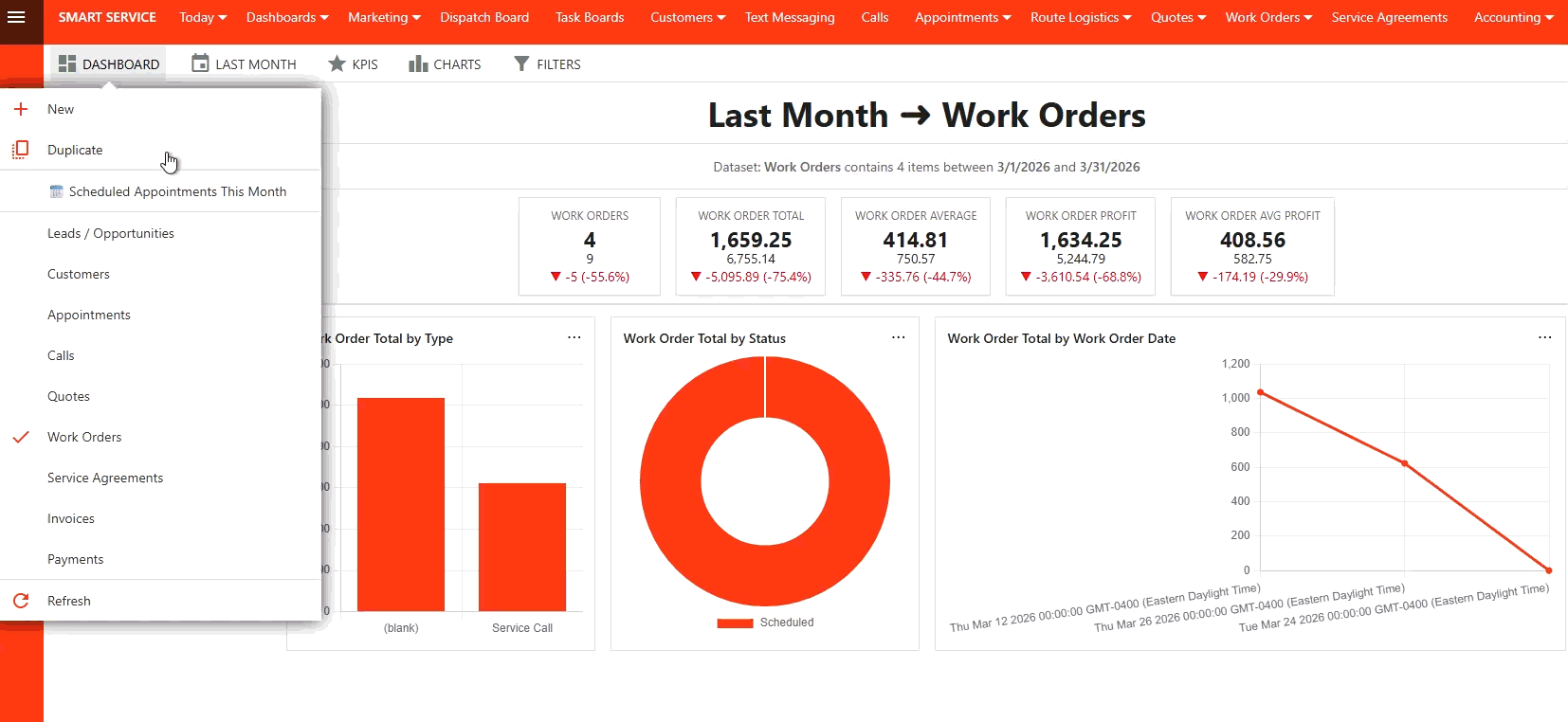Click the checkmark next to Work Orders

(21, 437)
